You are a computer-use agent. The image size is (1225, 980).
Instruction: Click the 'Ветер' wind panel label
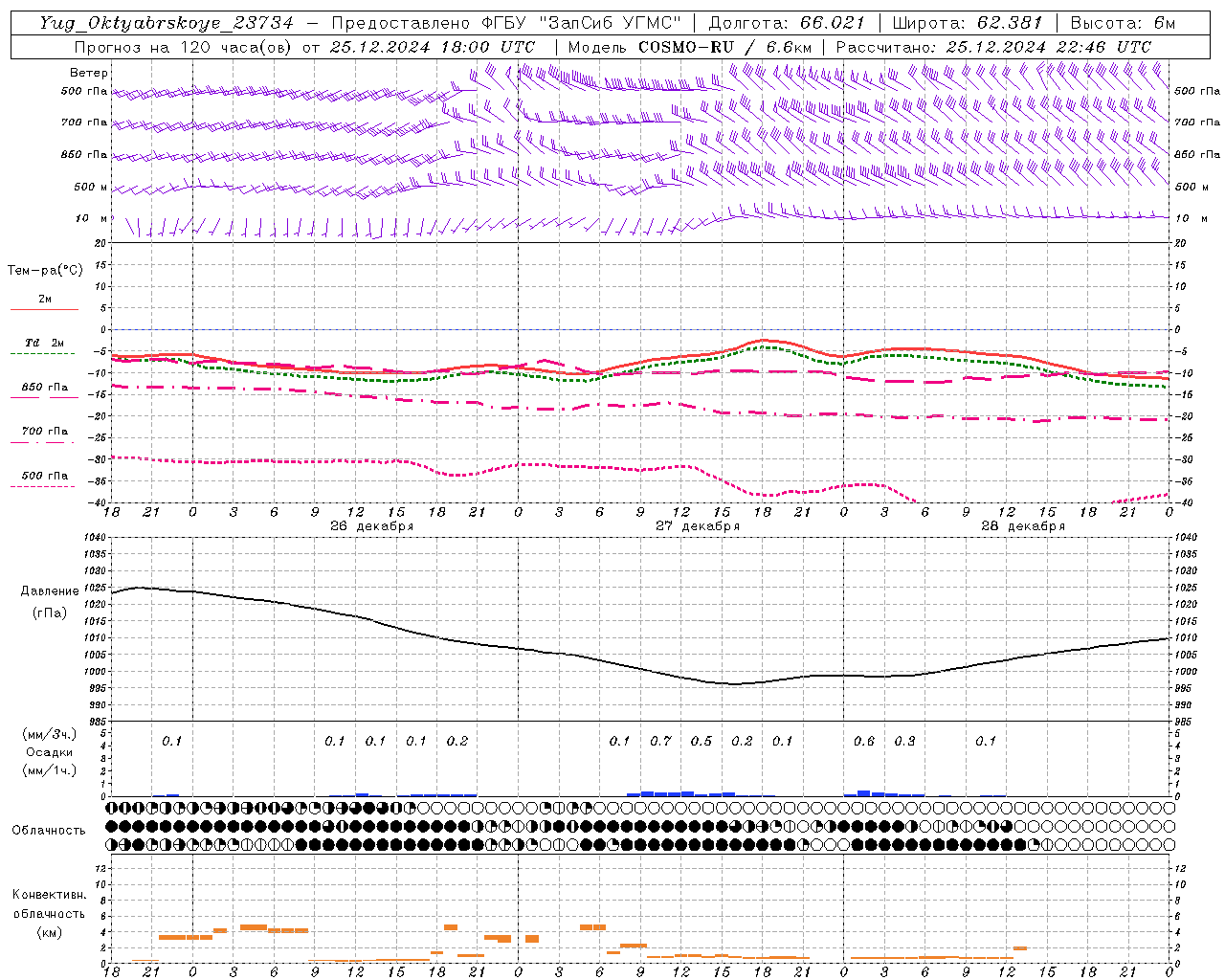pyautogui.click(x=89, y=73)
